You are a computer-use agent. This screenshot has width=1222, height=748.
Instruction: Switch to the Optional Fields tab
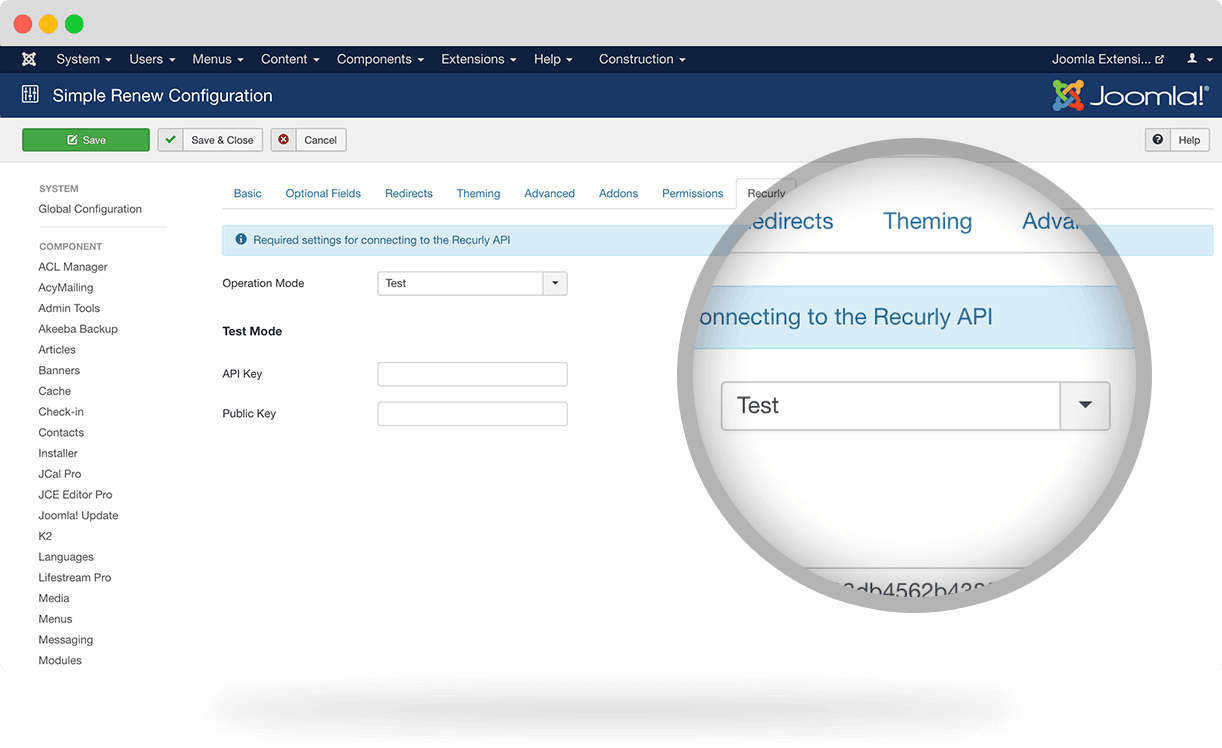coord(323,193)
